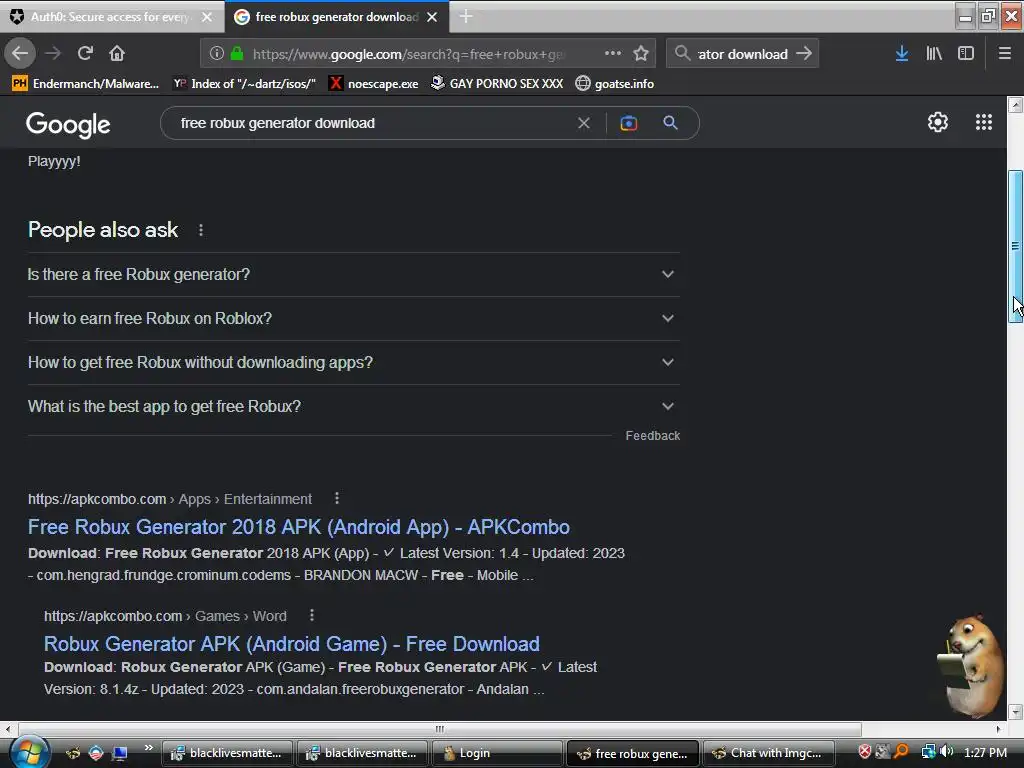Click the taskbar network monitors icon
Screen dimensions: 1024x768
coord(928,752)
